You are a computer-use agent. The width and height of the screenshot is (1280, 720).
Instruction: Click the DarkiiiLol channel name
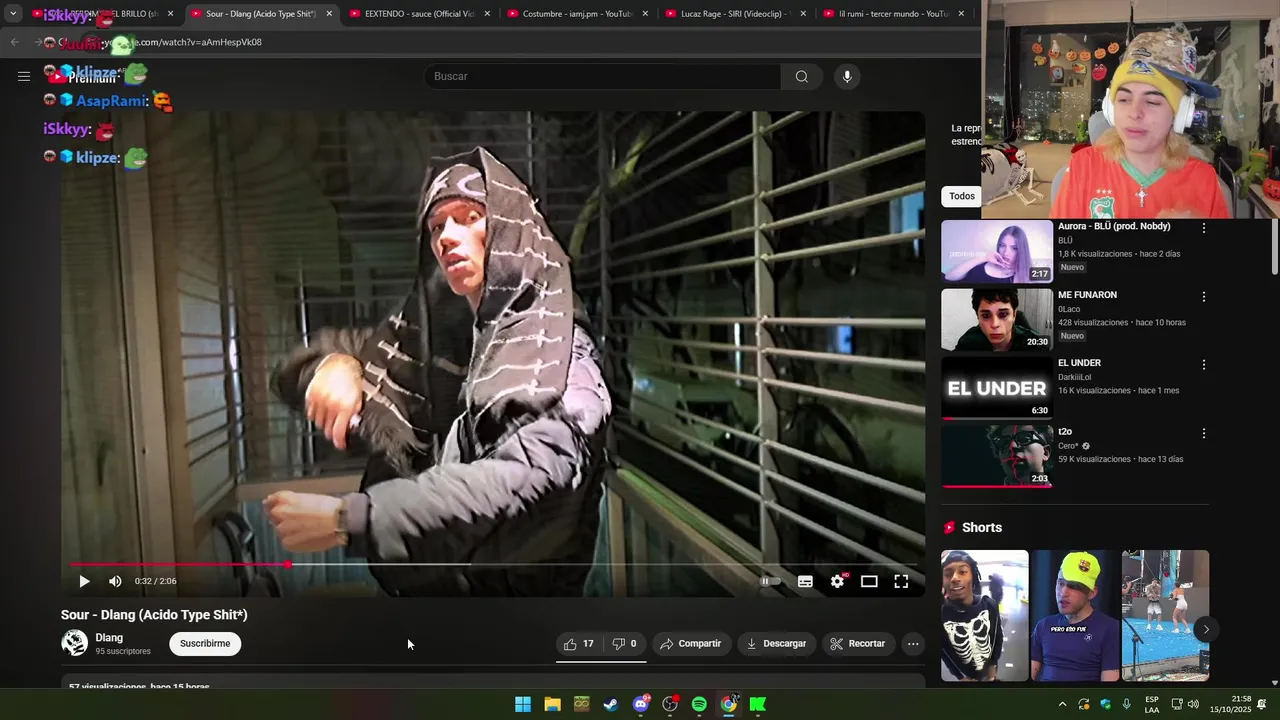(1075, 377)
